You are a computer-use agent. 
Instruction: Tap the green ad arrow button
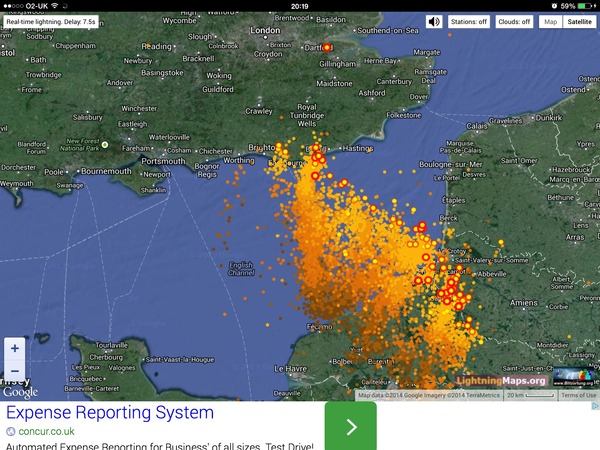[351, 427]
